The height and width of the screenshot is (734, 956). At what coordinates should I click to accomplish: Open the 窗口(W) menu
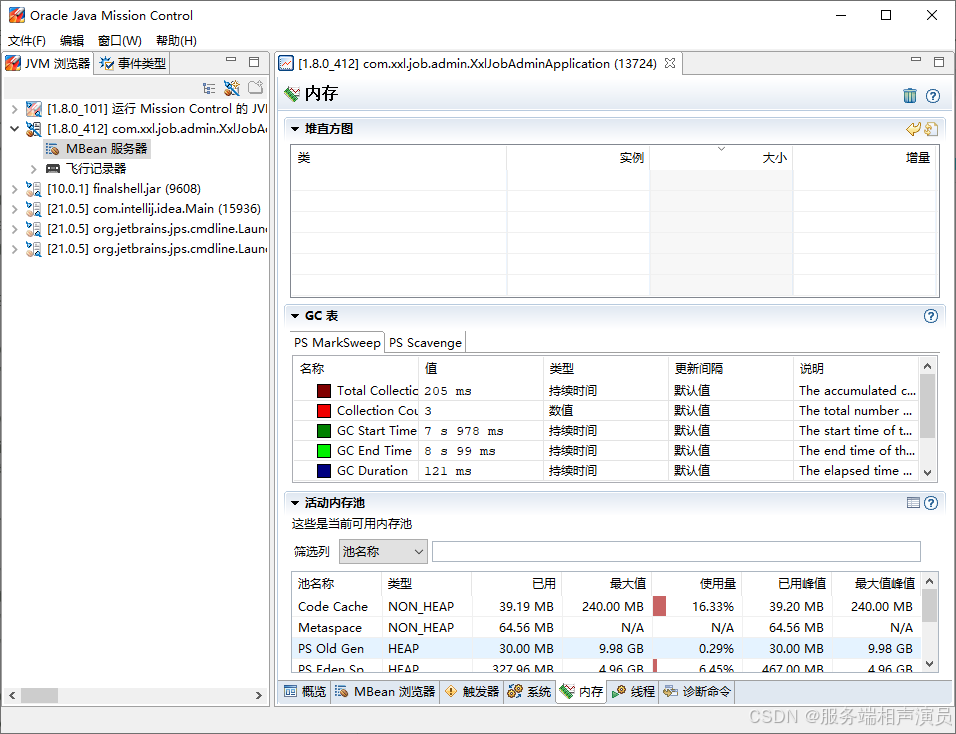tap(120, 41)
